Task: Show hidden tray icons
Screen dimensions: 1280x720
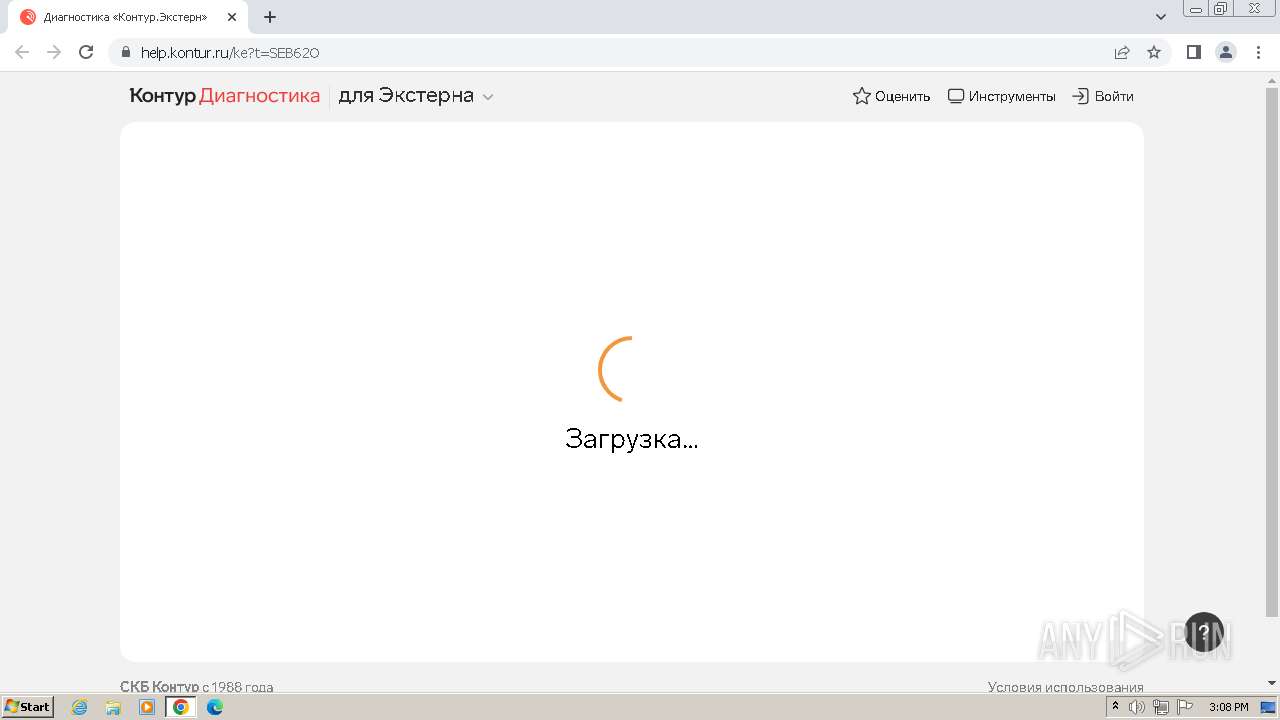Action: (x=1115, y=707)
